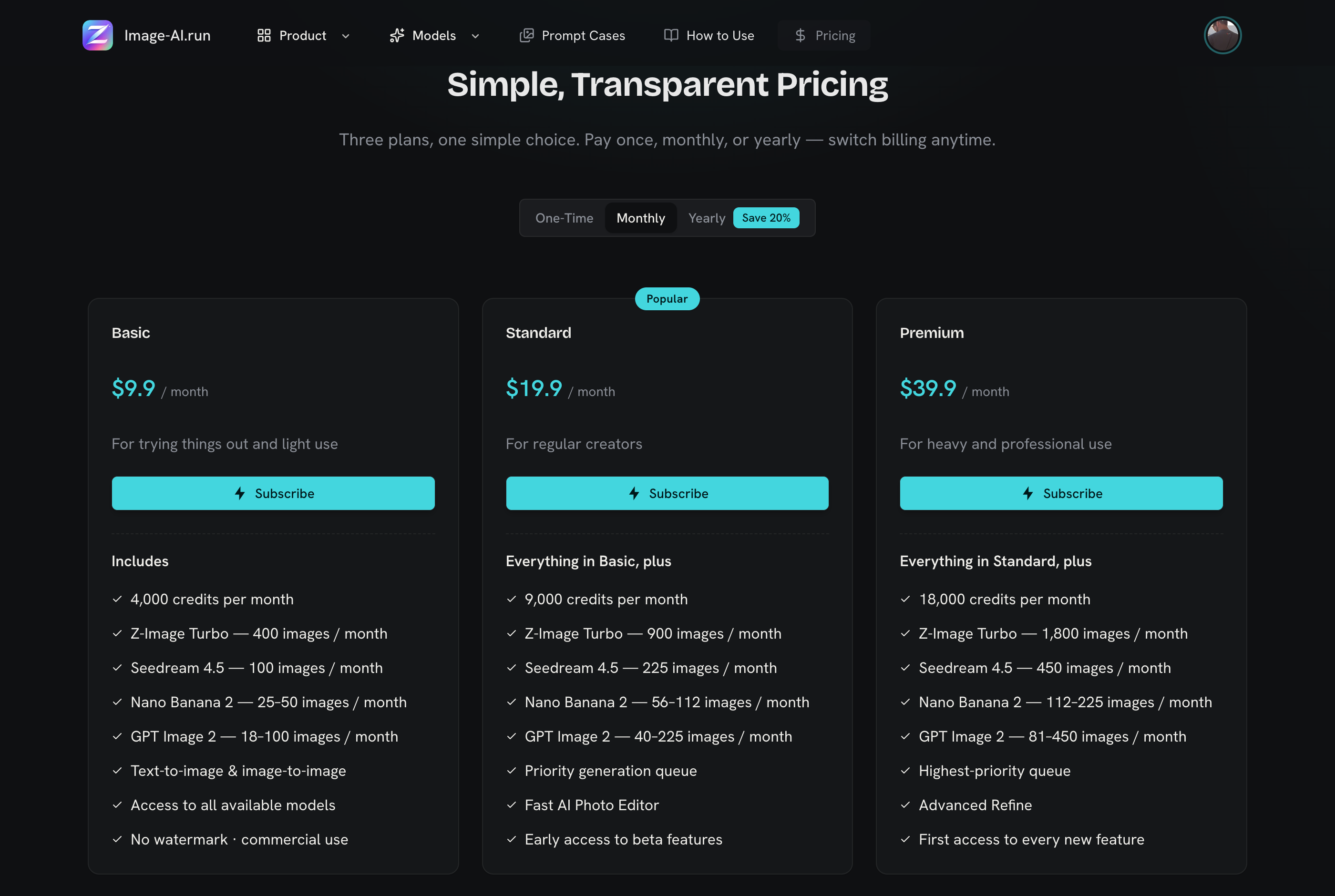
Task: Click the Save 20% badge
Action: (766, 218)
